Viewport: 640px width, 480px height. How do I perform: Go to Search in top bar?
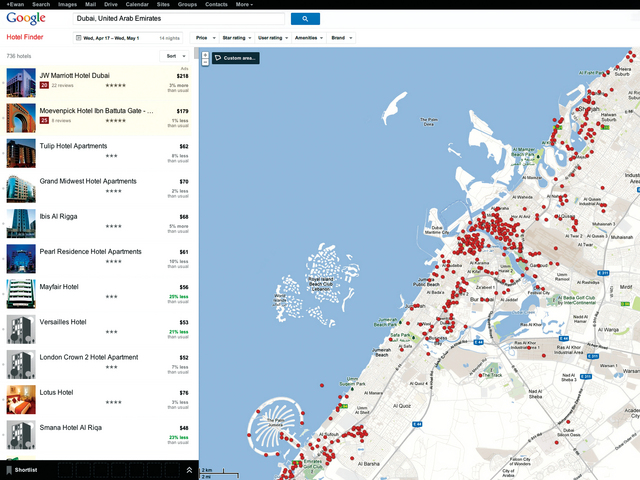(41, 4)
